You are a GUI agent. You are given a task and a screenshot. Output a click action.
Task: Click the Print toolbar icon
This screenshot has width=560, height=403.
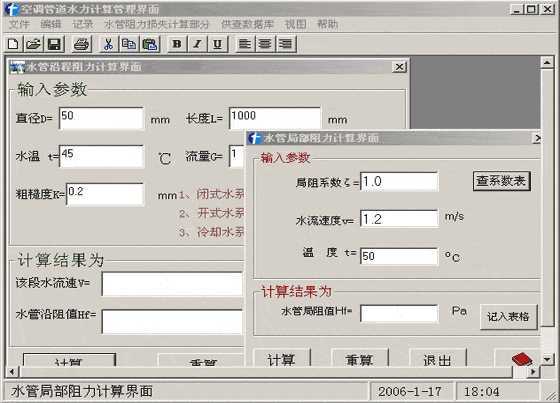(81, 44)
